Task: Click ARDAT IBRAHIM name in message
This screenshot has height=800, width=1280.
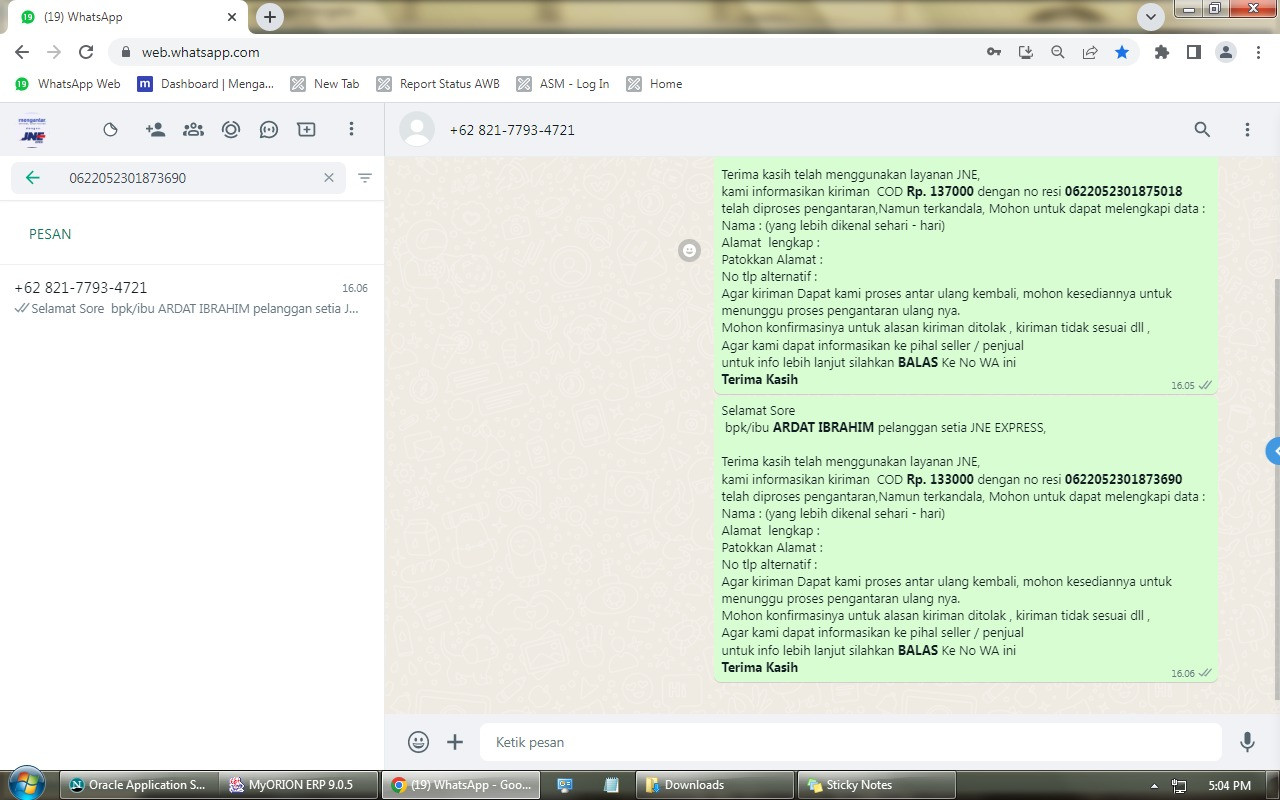Action: coord(824,427)
